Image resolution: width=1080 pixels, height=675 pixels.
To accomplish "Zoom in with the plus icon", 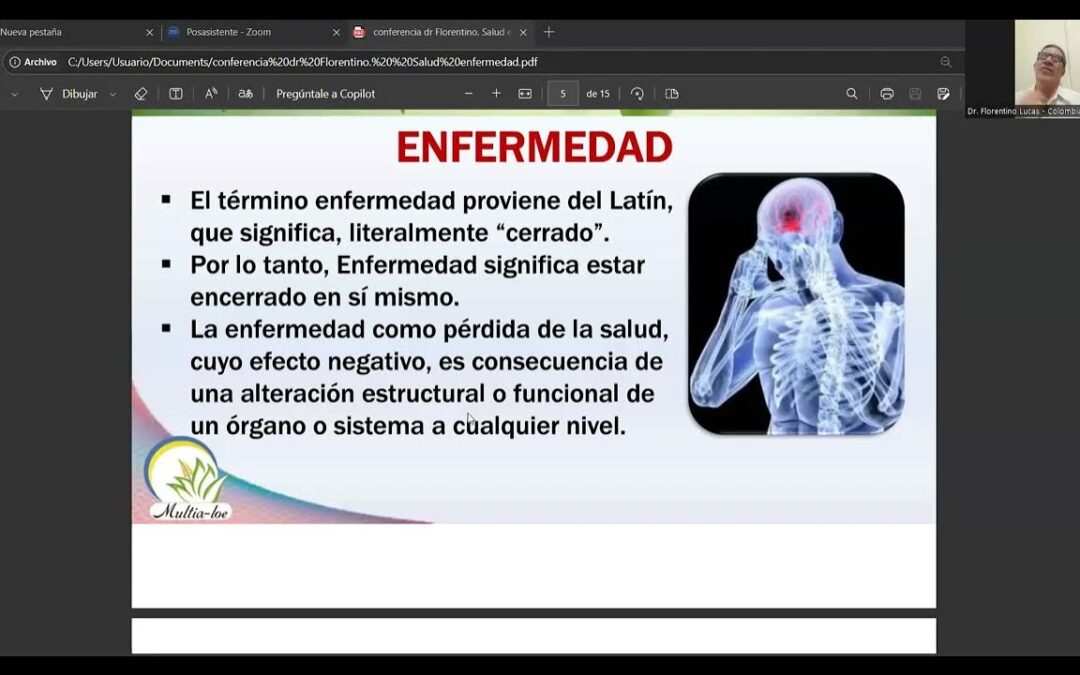I will click(x=496, y=94).
